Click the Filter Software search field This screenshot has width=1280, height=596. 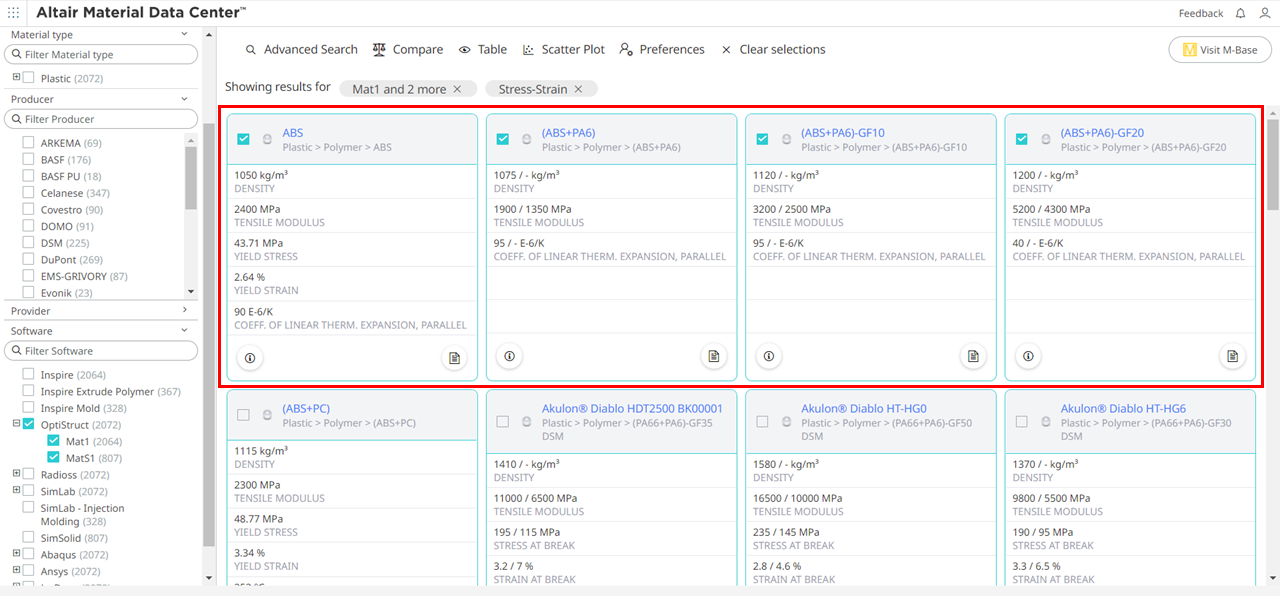pos(101,351)
